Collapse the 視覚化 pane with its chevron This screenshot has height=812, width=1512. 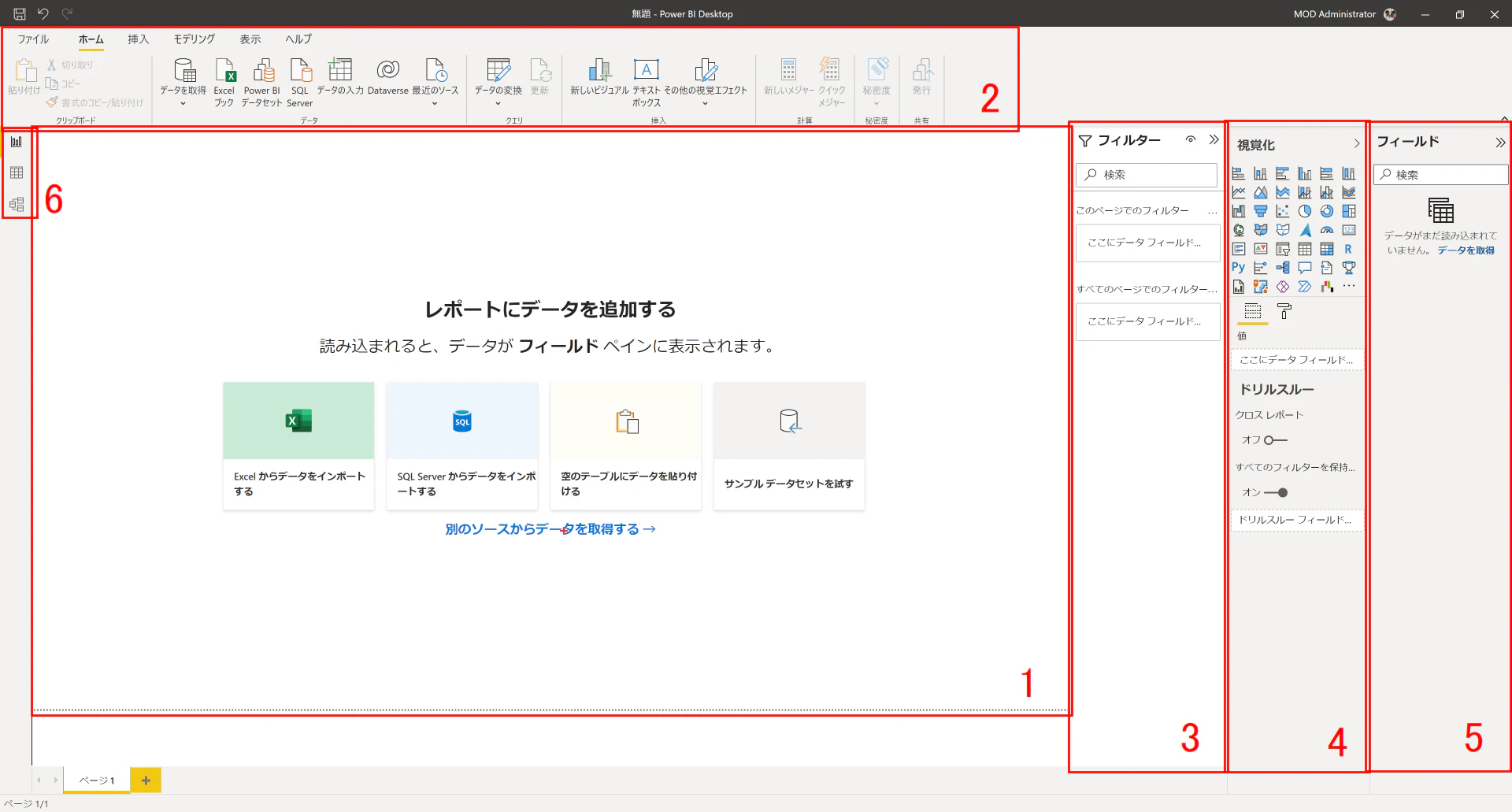(1357, 143)
